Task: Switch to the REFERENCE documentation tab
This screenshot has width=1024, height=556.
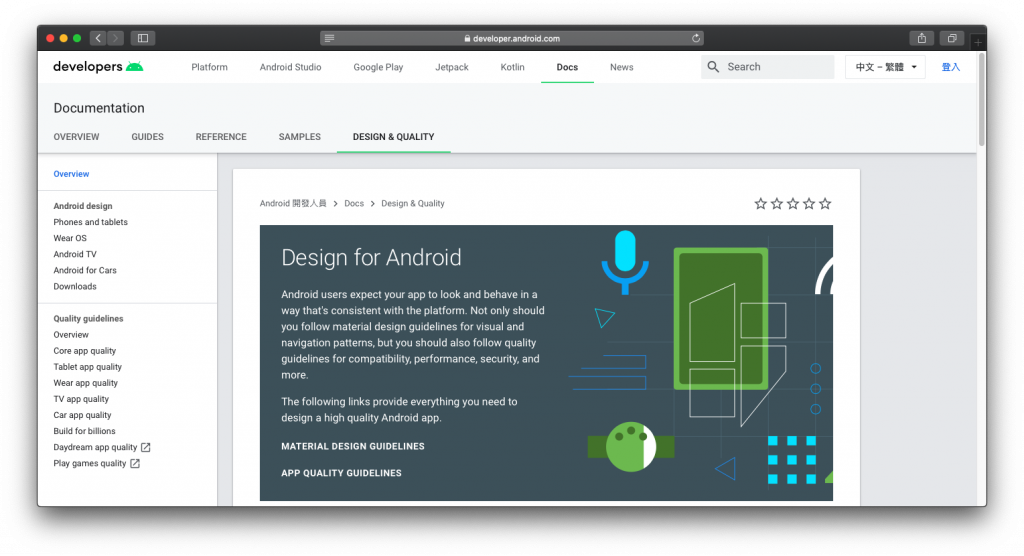Action: [x=221, y=137]
